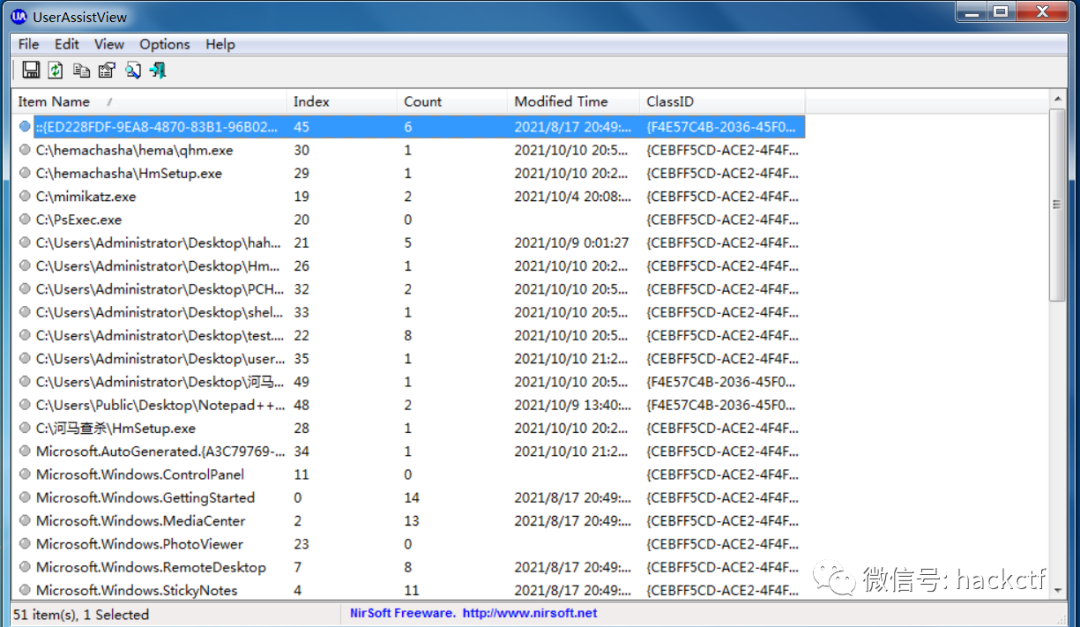Select the Desktop\hah... row

[408, 243]
